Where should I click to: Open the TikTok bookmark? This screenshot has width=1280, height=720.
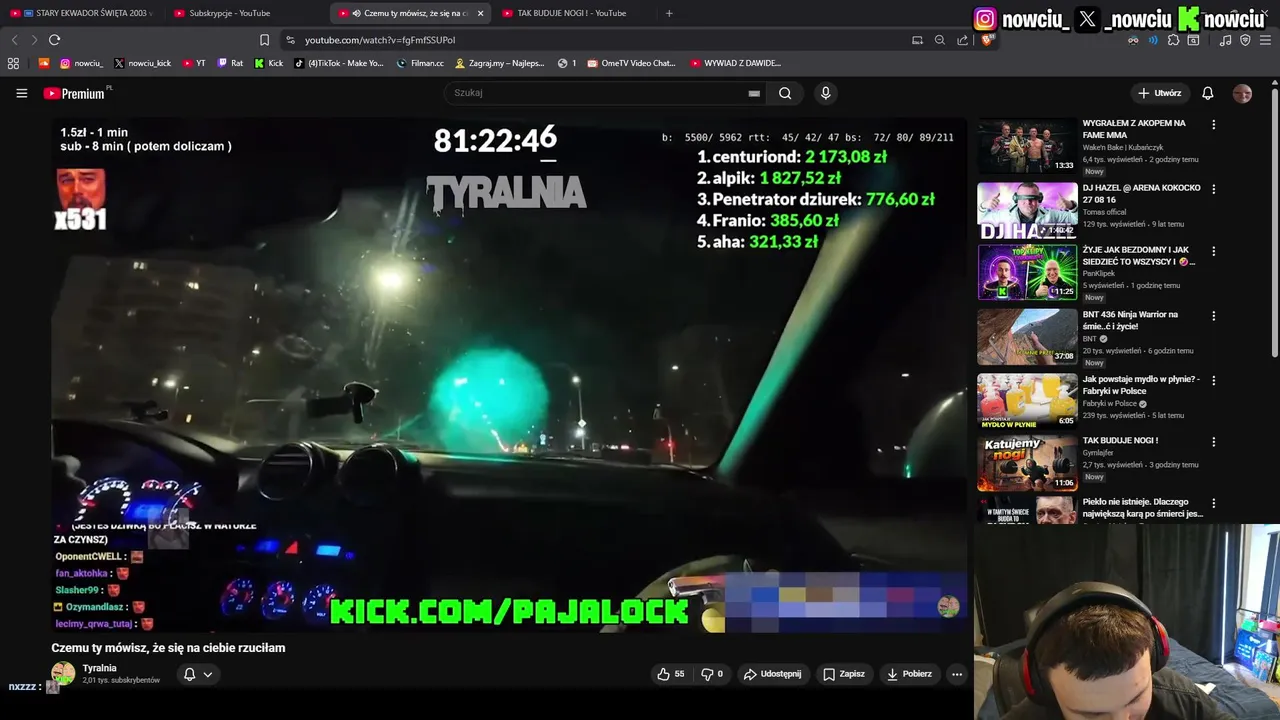coord(339,63)
